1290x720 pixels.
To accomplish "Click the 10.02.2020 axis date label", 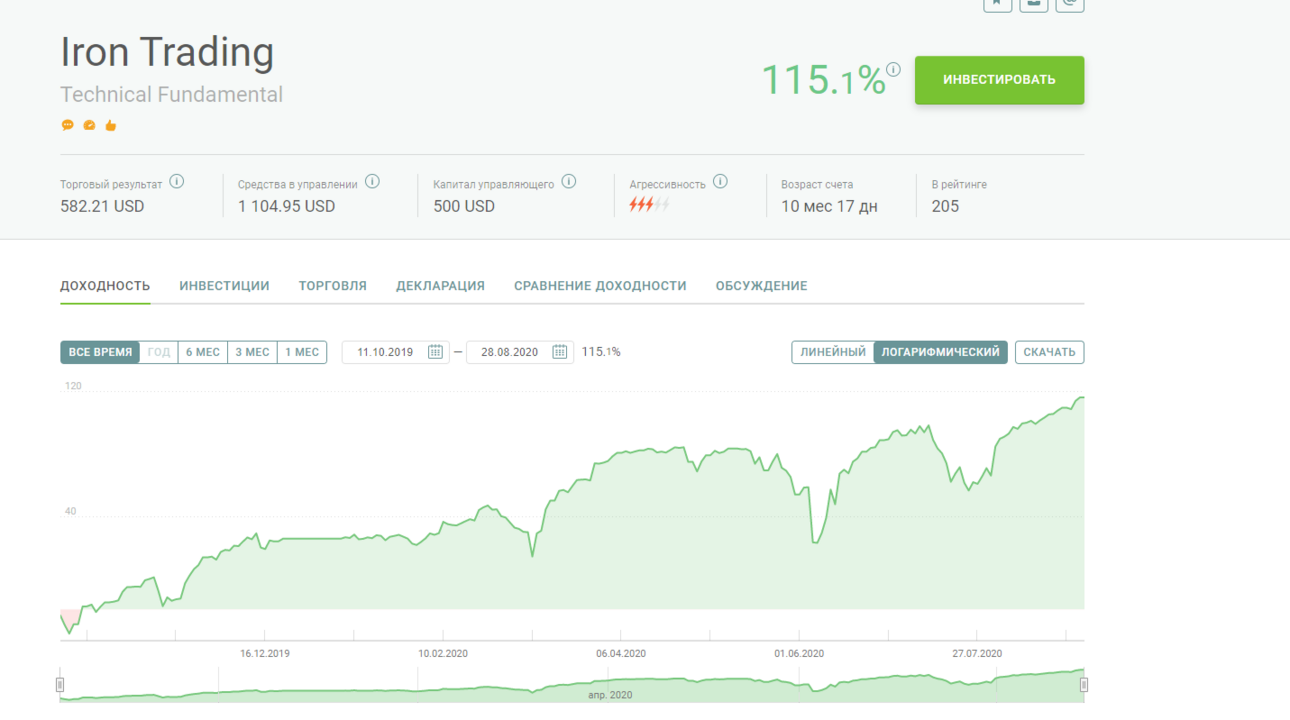I will (443, 653).
